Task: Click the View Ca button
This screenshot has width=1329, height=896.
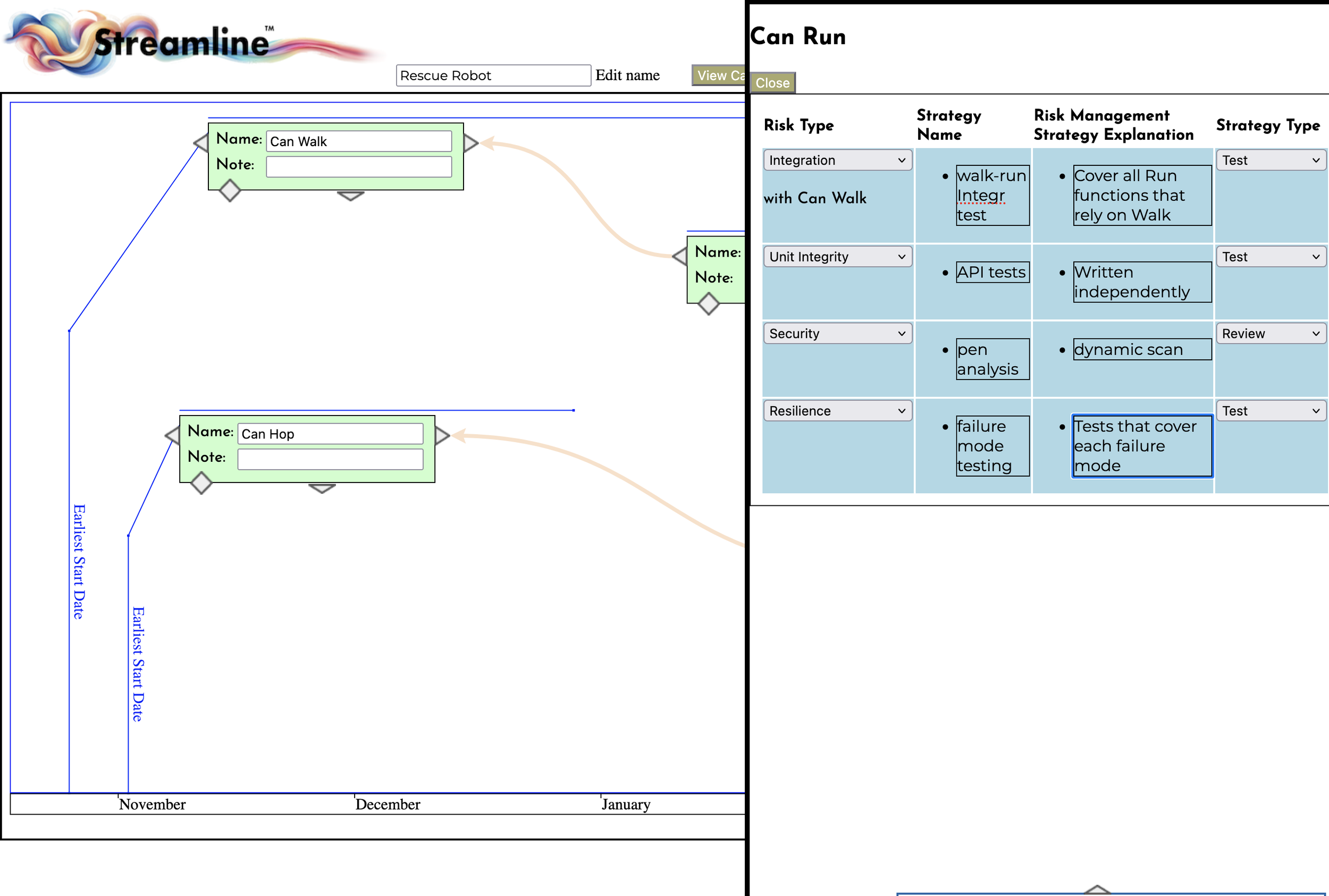Action: 719,75
